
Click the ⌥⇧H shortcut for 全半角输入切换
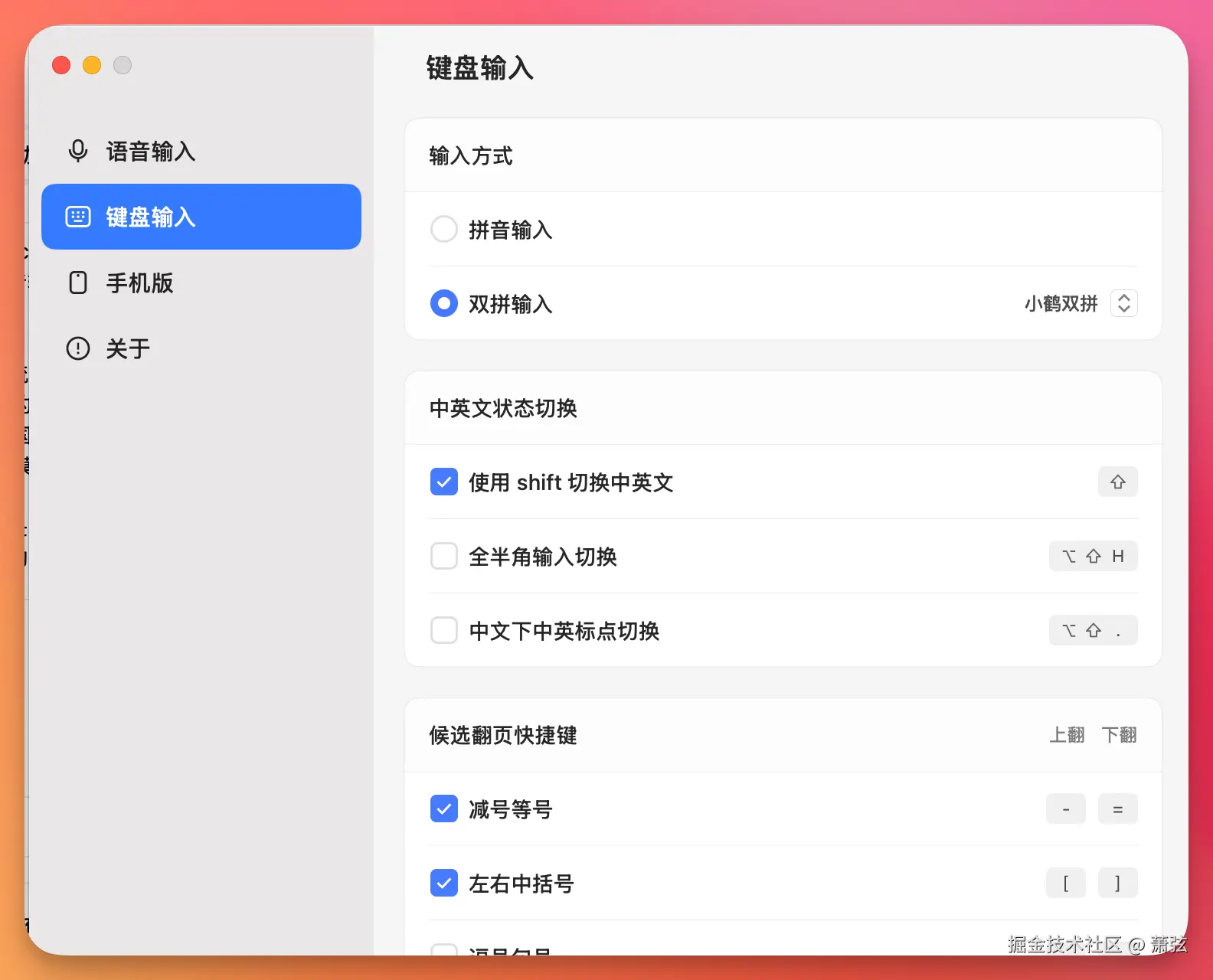(x=1094, y=556)
